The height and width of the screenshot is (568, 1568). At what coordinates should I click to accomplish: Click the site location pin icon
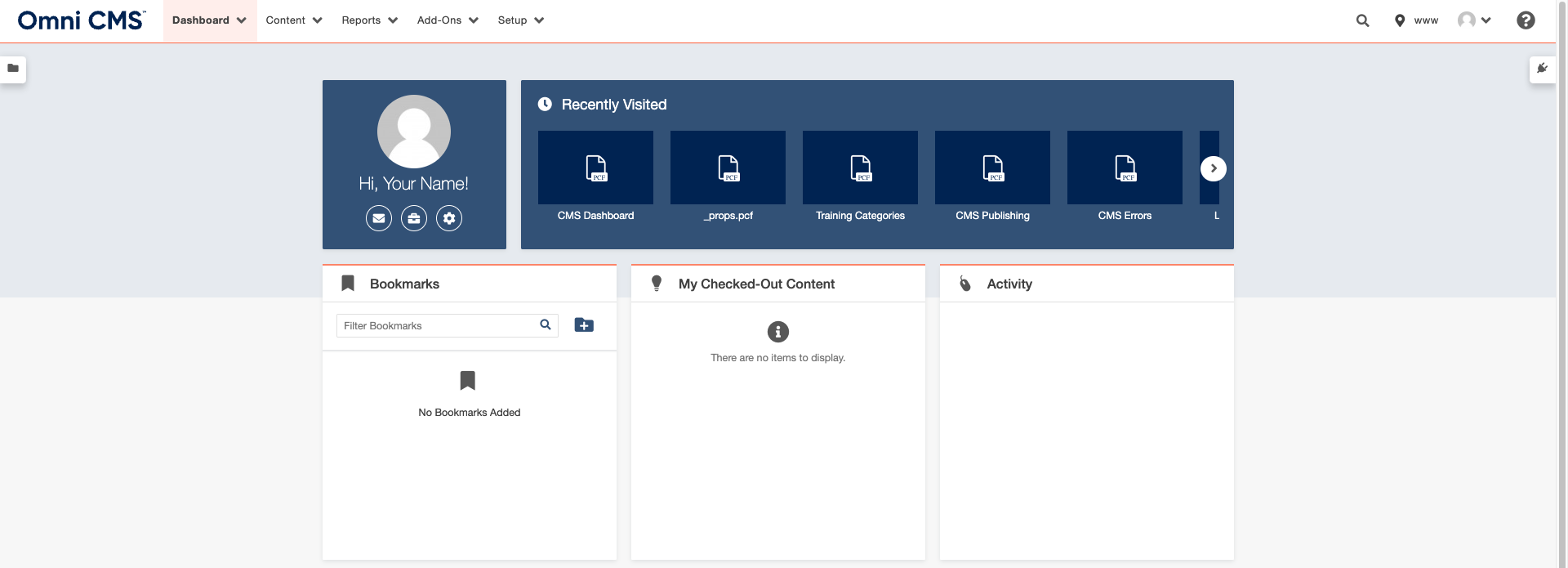tap(1400, 20)
